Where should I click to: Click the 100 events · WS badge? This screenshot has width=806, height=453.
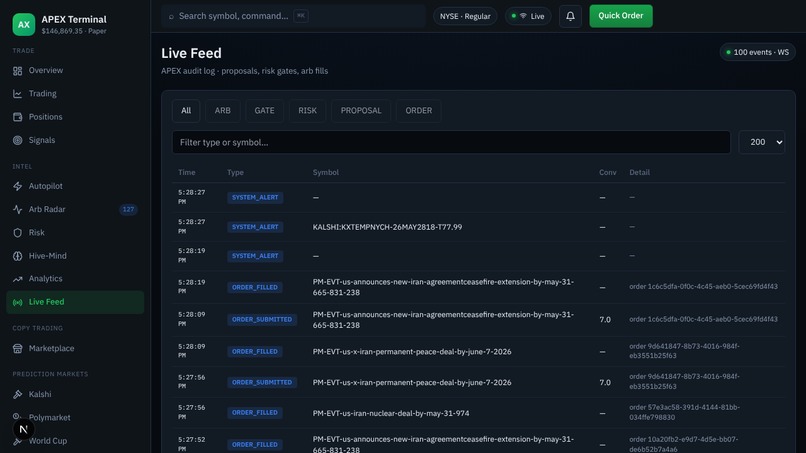coord(758,52)
